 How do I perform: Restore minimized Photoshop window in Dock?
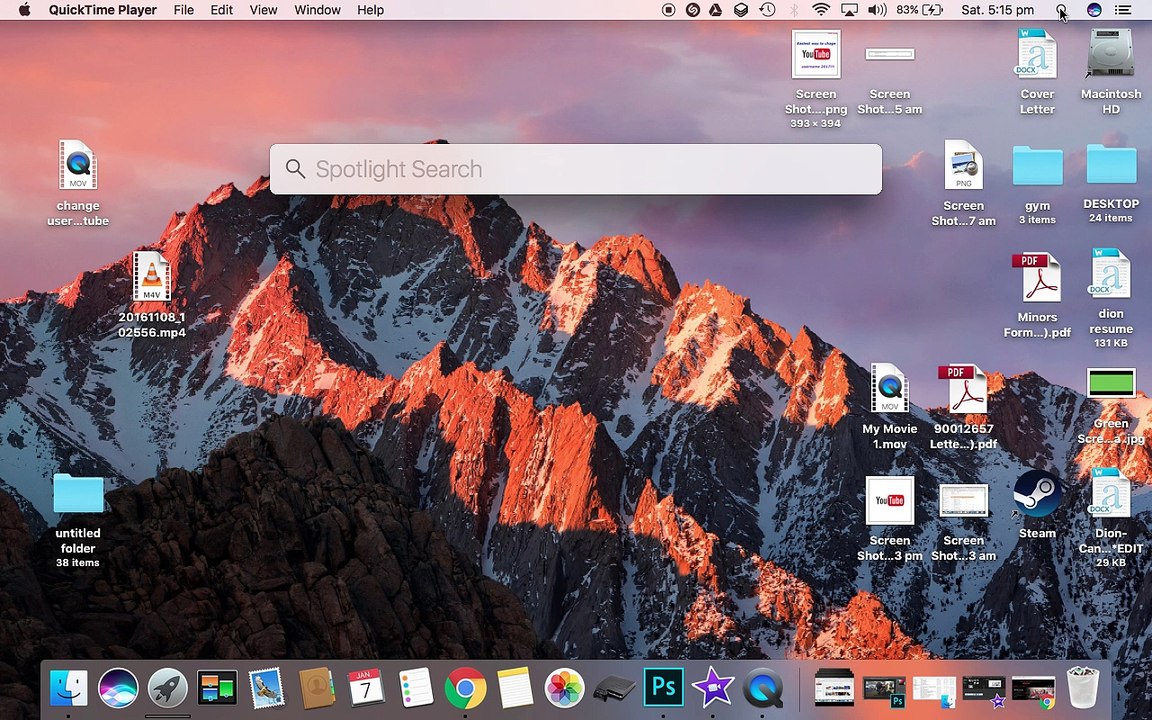884,688
